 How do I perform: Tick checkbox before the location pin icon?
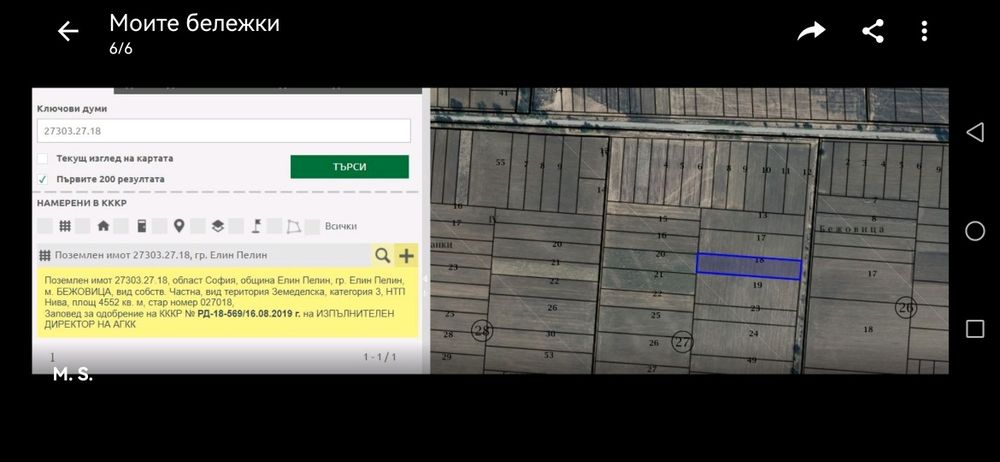(x=159, y=226)
